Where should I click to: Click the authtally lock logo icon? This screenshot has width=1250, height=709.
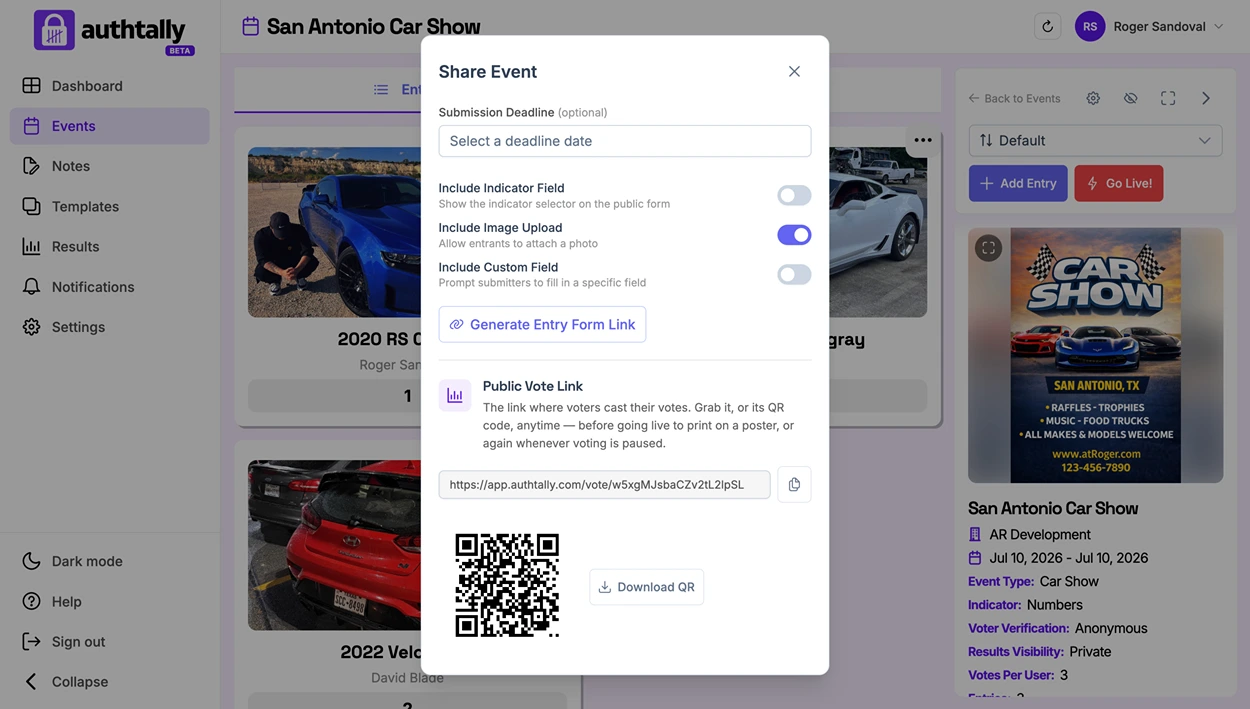[54, 30]
